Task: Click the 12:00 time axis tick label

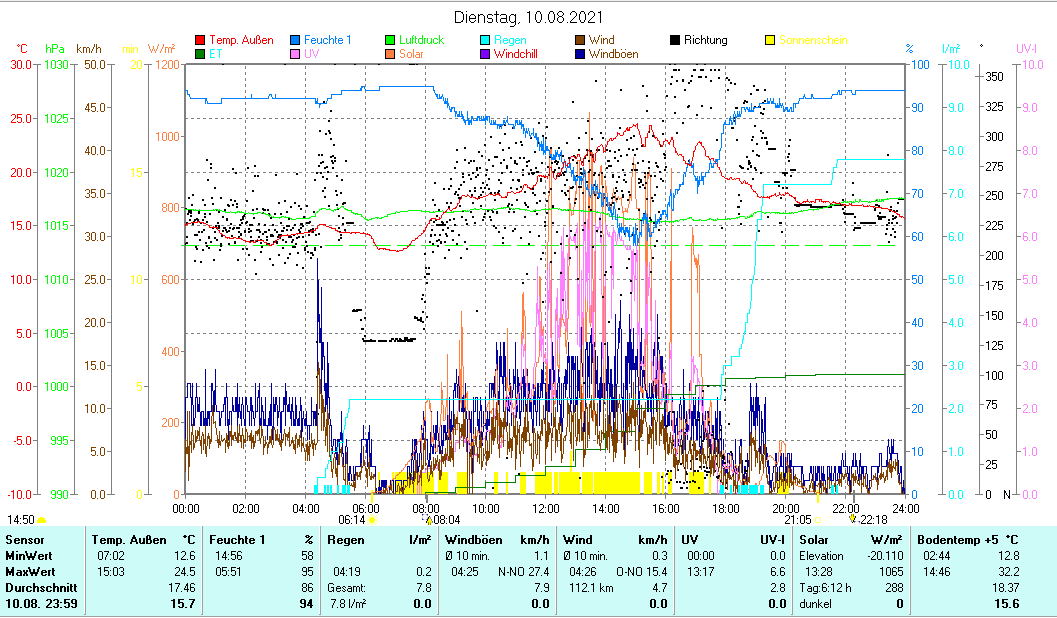Action: 545,507
